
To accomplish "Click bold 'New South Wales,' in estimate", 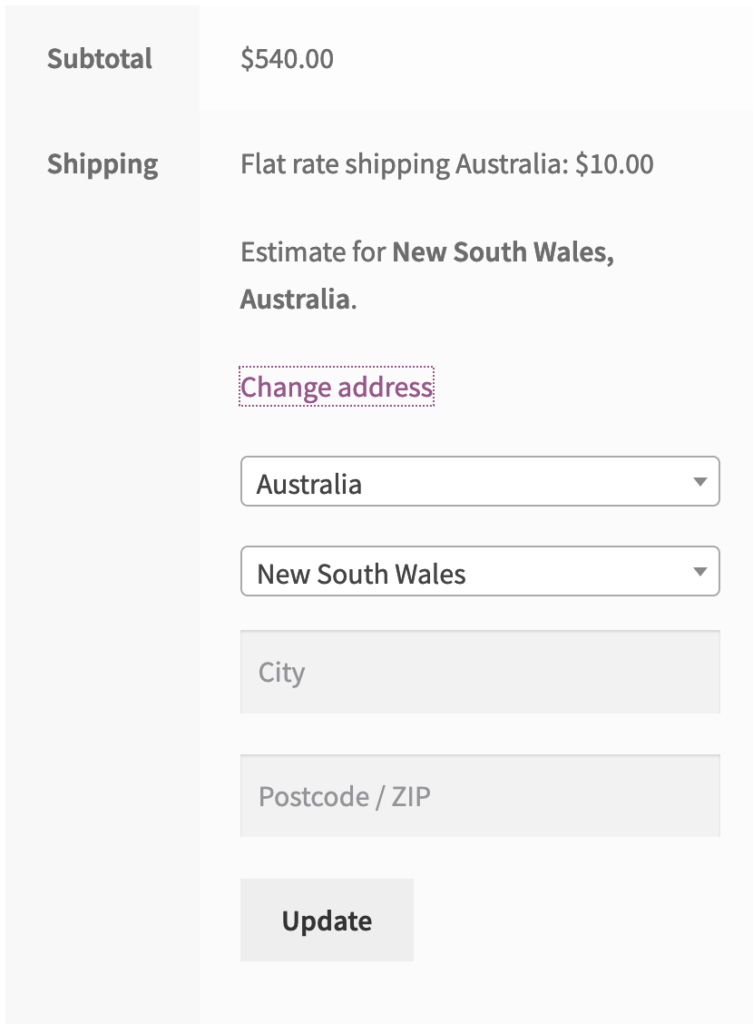I will (x=504, y=252).
